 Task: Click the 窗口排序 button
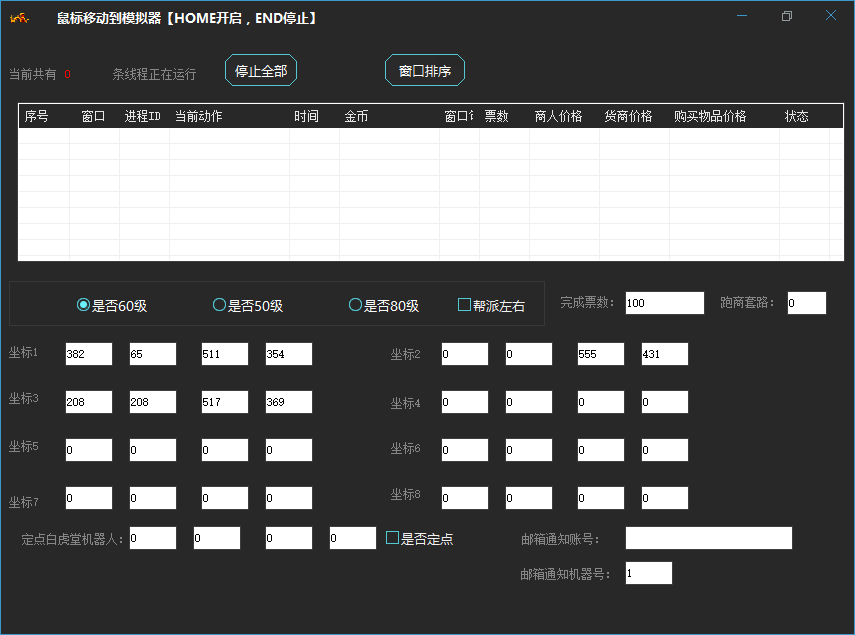(x=425, y=71)
